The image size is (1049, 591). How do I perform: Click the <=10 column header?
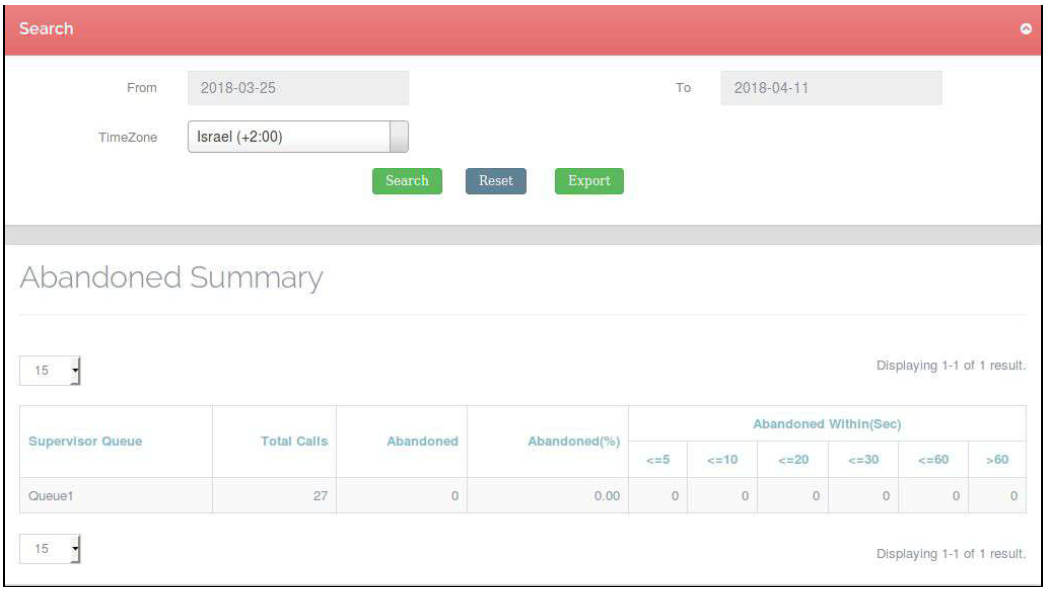(722, 460)
